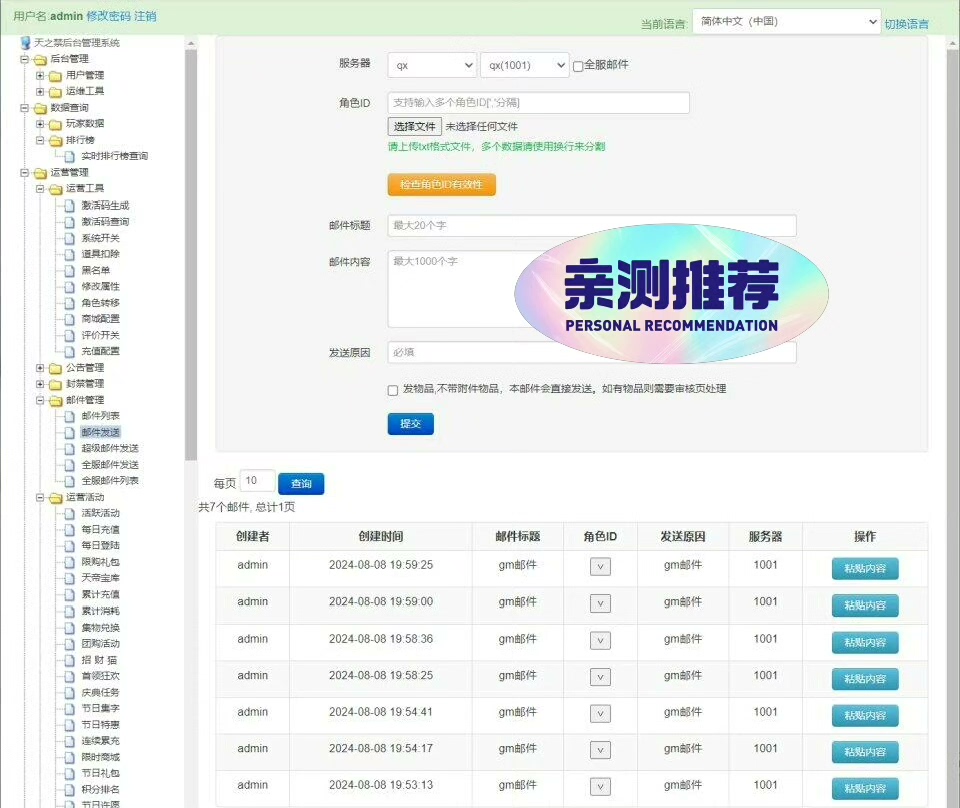Screen dimensions: 960x808
Task: Open the qx server group dropdown
Action: 432,65
